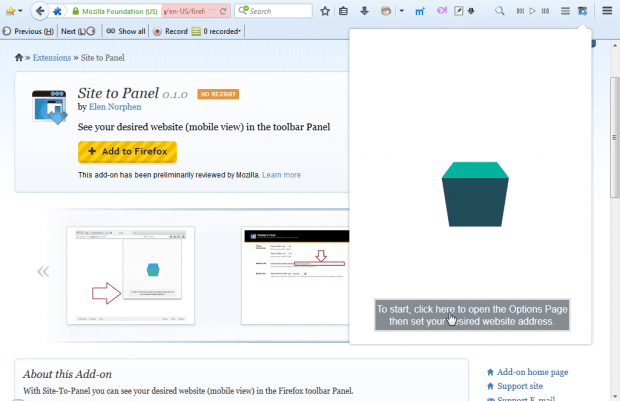
Task: Click the scrollbar down arrow at bottom right
Action: (614, 396)
